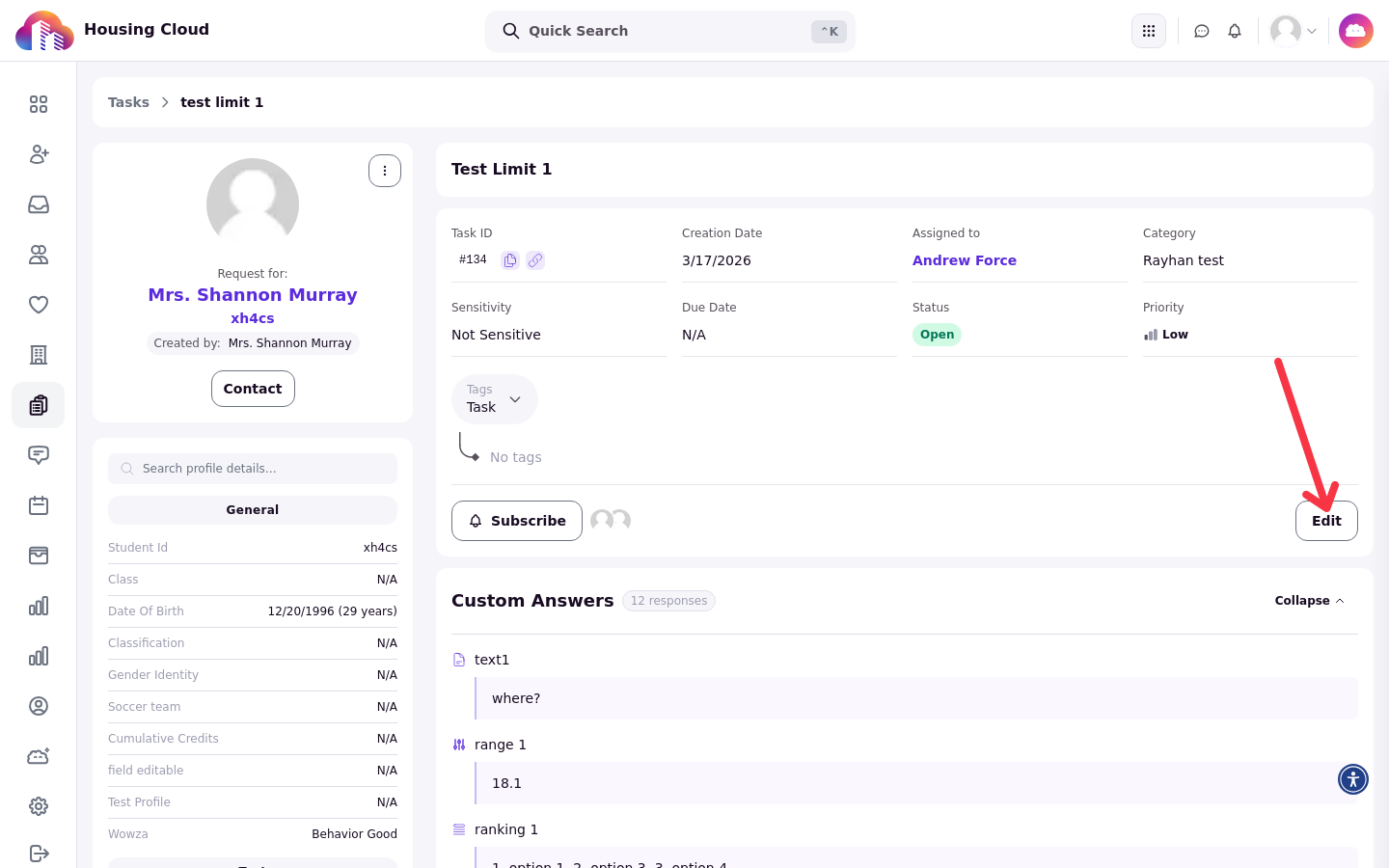Click the Contact button

[253, 389]
